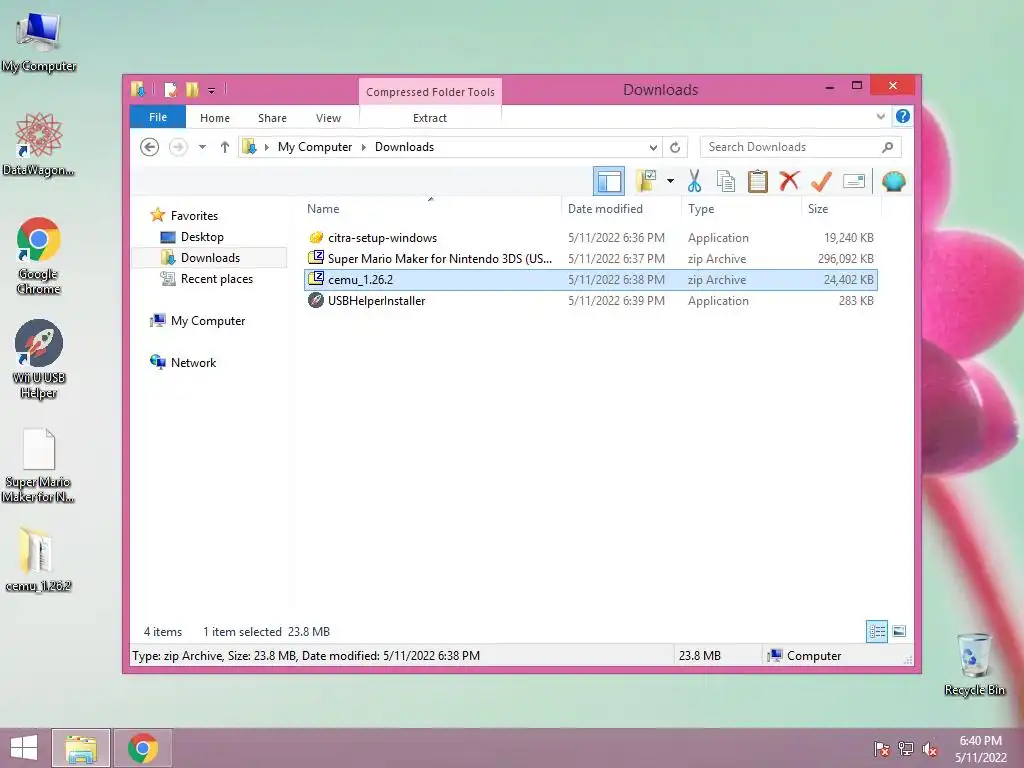
Task: Open the Share ribbon tab
Action: click(x=272, y=118)
